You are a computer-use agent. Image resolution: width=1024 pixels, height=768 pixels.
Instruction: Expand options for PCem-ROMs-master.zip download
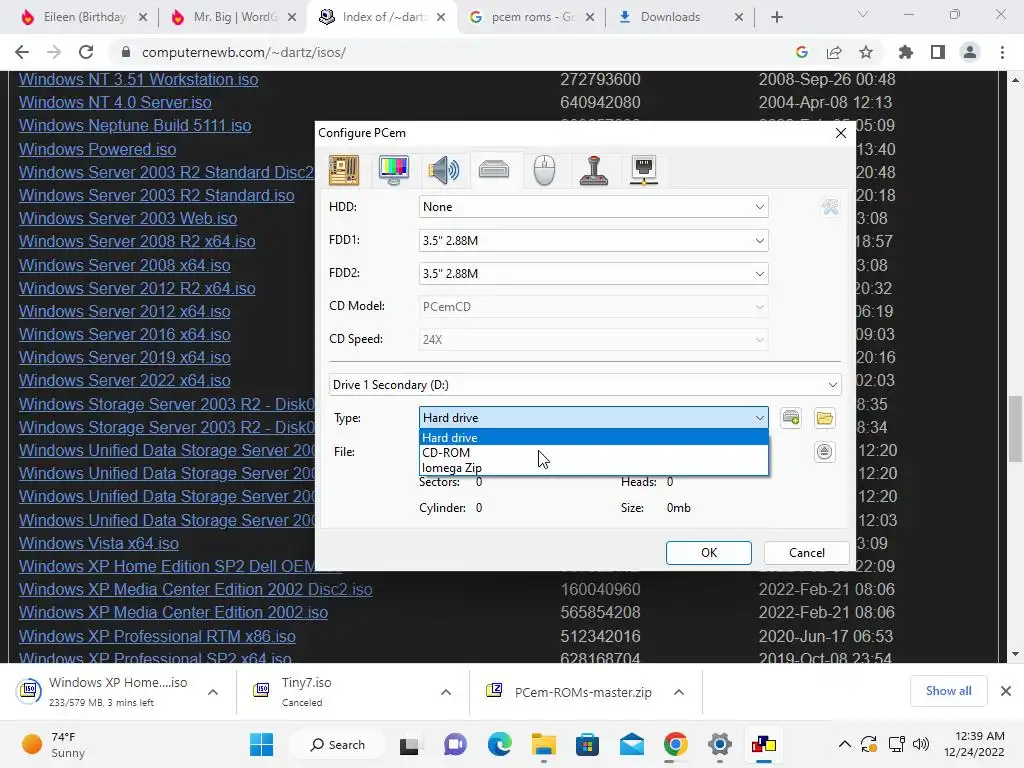[x=679, y=692]
